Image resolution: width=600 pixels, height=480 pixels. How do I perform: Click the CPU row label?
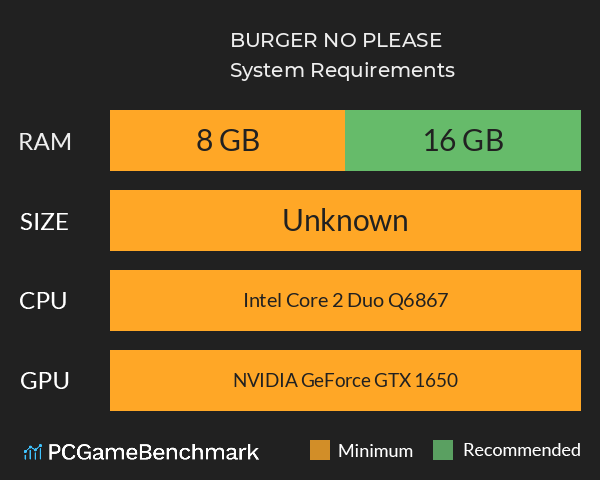[45, 301]
